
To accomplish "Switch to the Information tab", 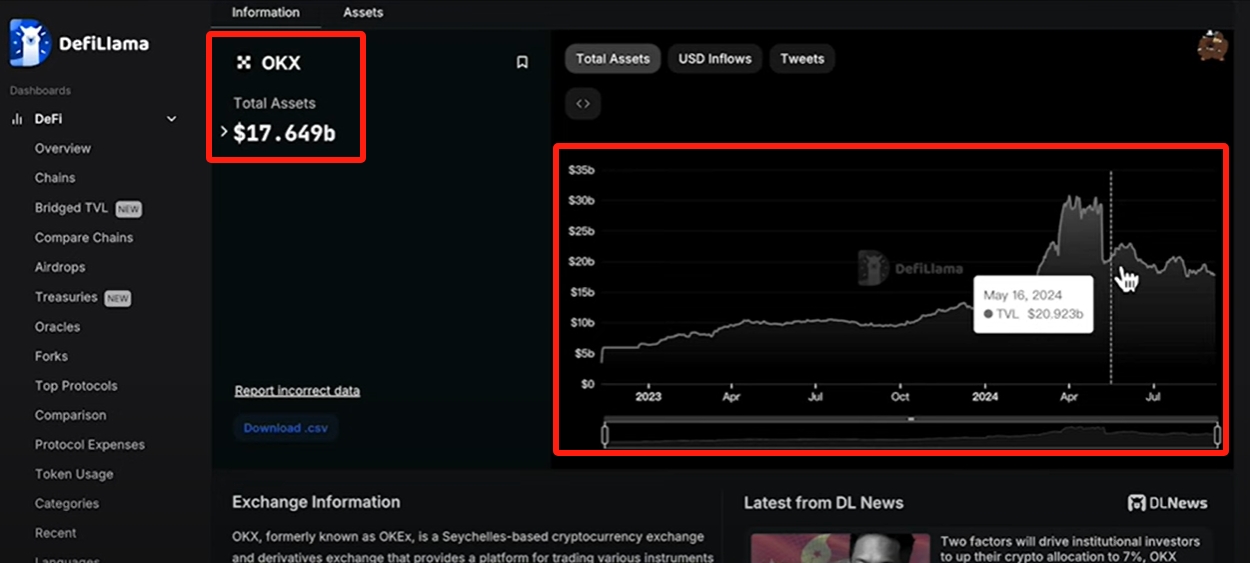I will pyautogui.click(x=266, y=12).
